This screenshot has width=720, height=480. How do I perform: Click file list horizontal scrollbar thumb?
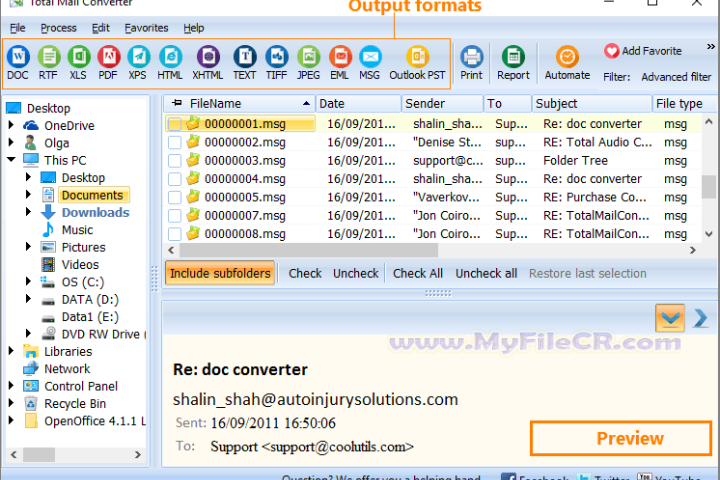pos(309,250)
